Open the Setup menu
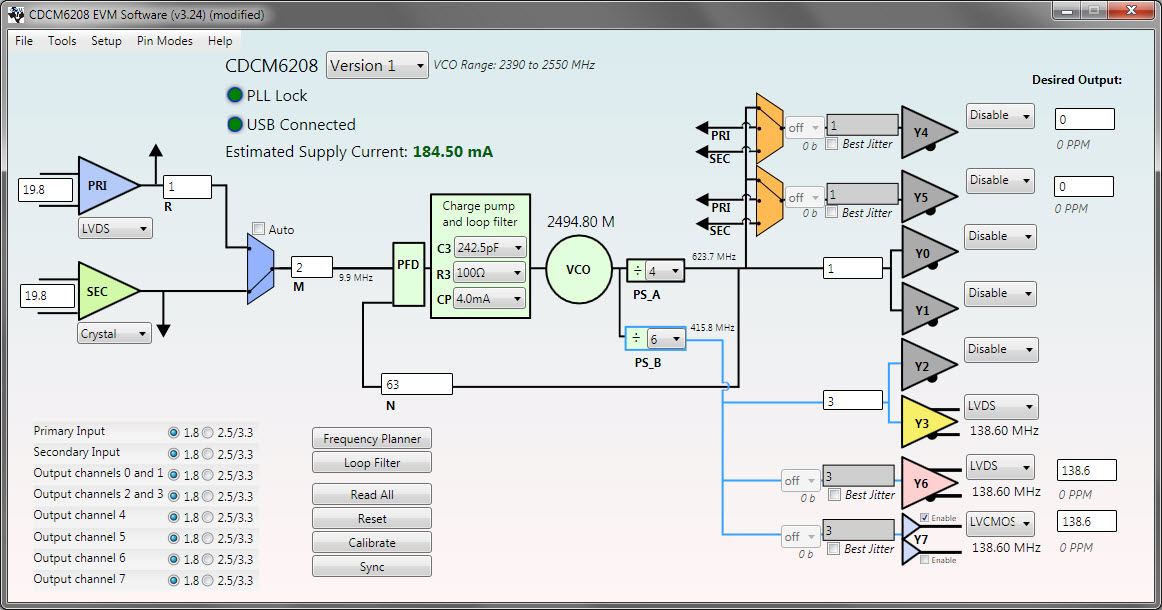The height and width of the screenshot is (610, 1162). [x=106, y=41]
